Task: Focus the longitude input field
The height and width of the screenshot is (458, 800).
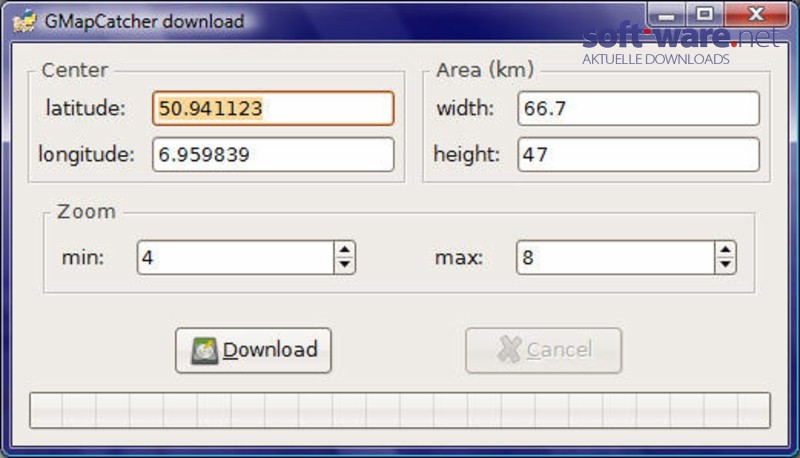Action: coord(273,155)
